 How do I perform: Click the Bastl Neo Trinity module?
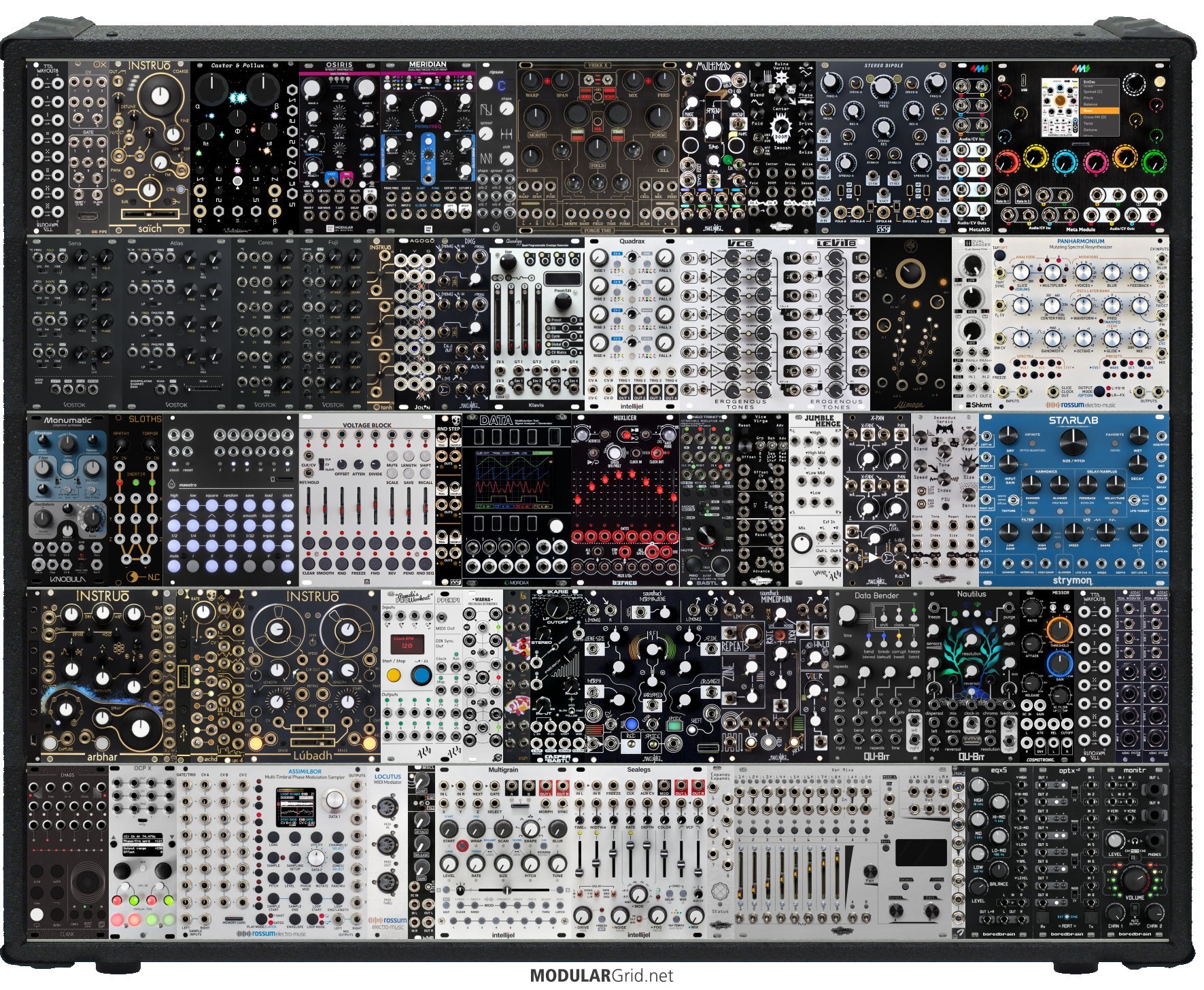coord(707,500)
